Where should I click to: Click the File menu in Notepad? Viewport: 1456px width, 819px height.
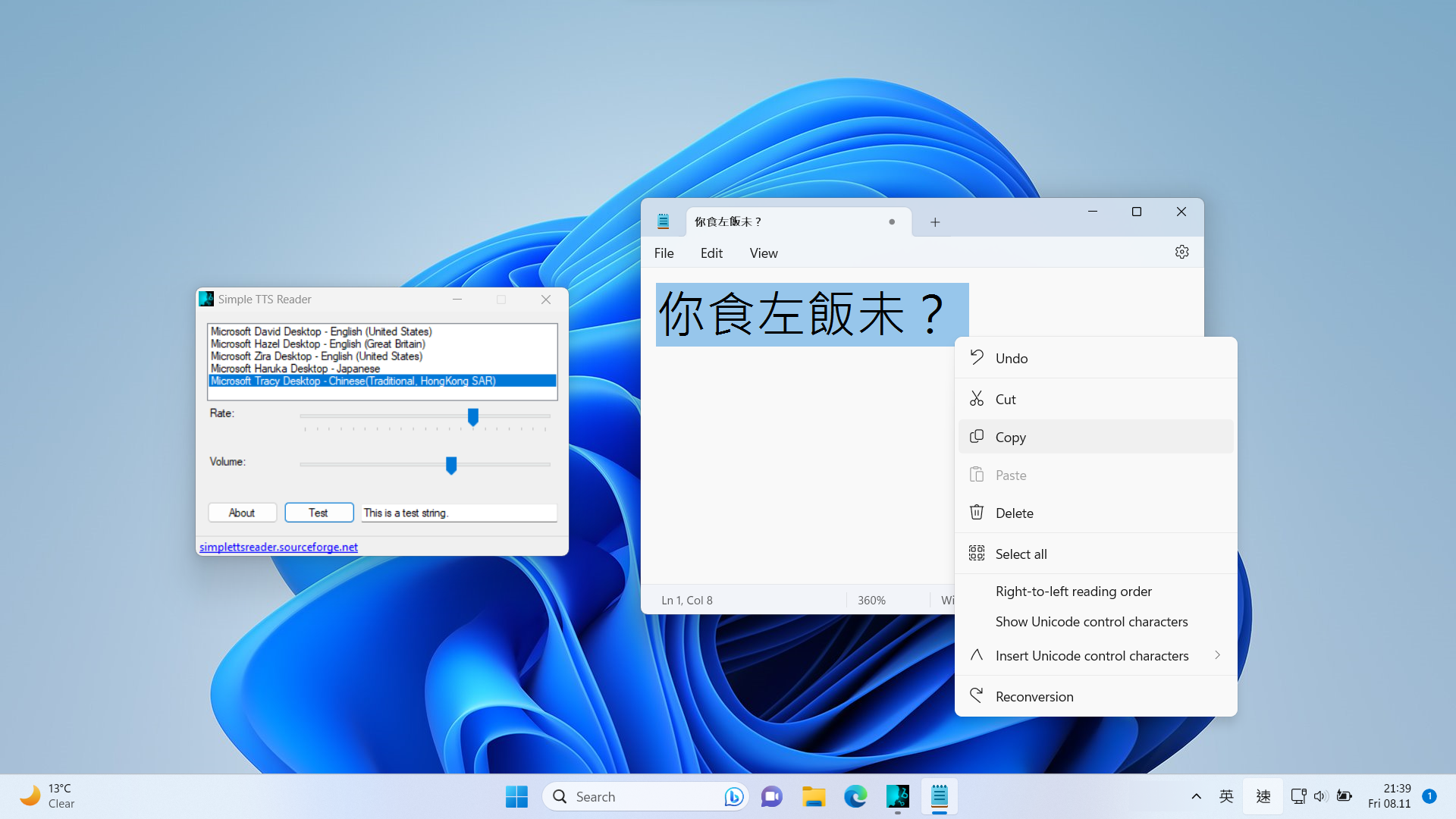663,252
